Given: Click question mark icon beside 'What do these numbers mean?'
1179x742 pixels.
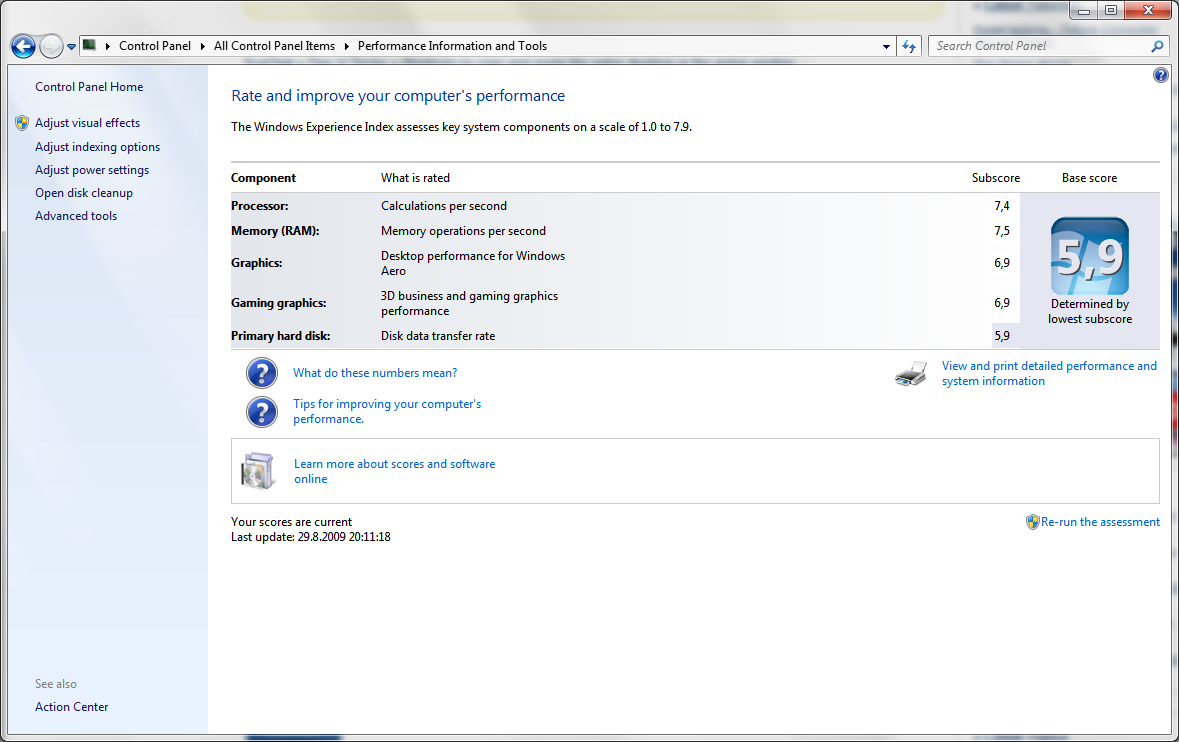Looking at the screenshot, I should pos(262,373).
